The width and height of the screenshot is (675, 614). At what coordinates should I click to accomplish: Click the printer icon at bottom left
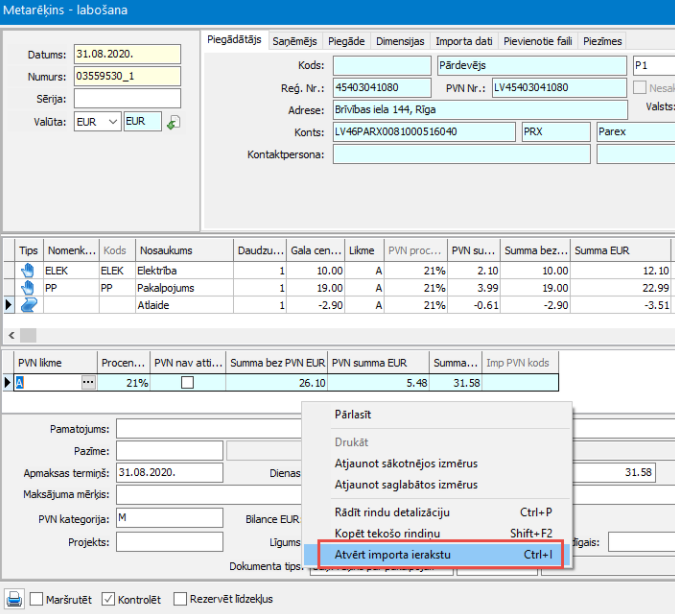(13, 599)
